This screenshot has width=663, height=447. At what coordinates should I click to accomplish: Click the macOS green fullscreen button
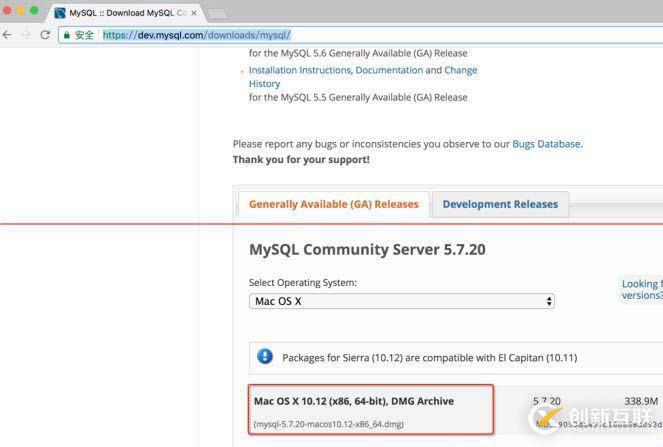(x=34, y=11)
